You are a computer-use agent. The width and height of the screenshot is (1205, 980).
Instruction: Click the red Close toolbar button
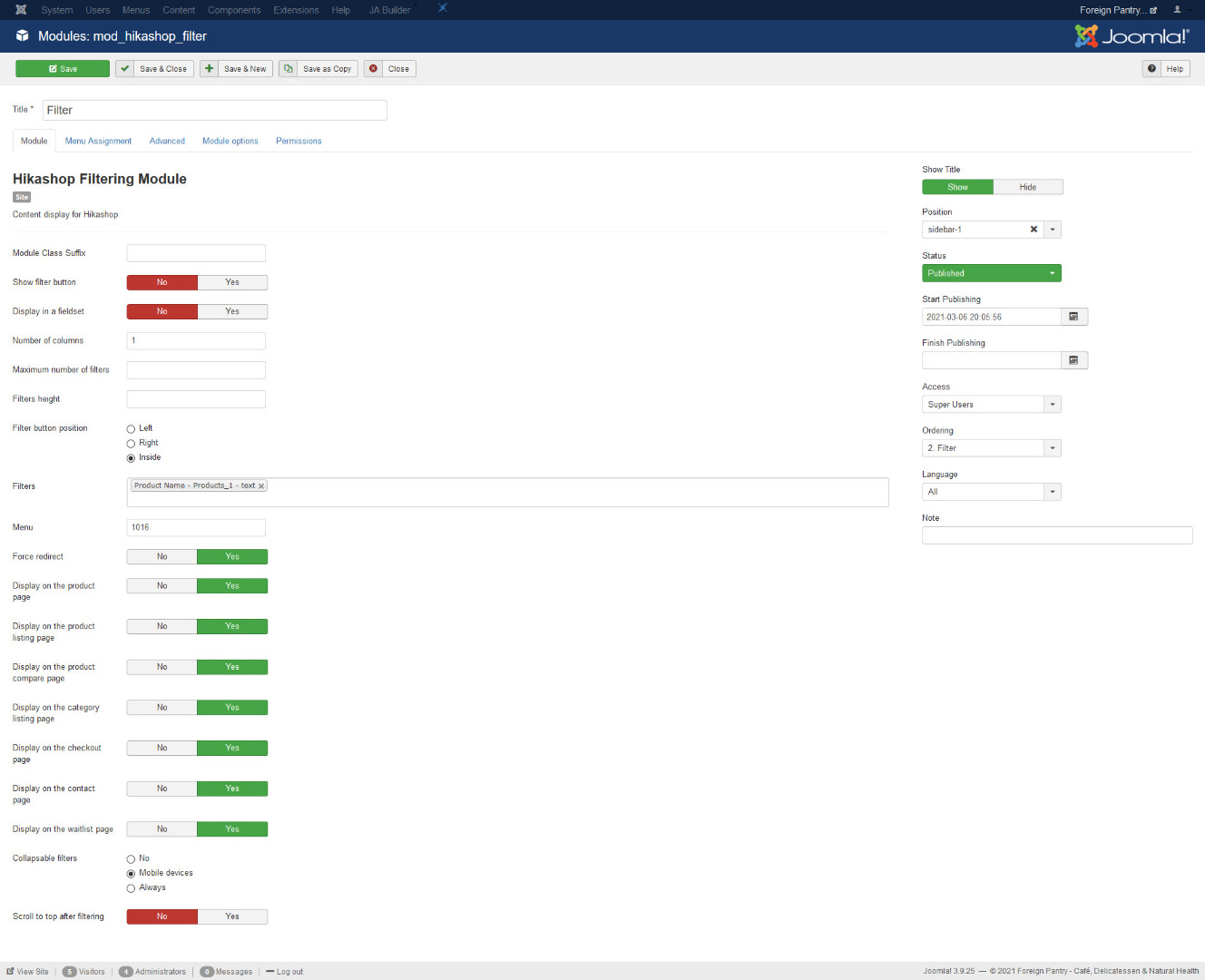(389, 69)
